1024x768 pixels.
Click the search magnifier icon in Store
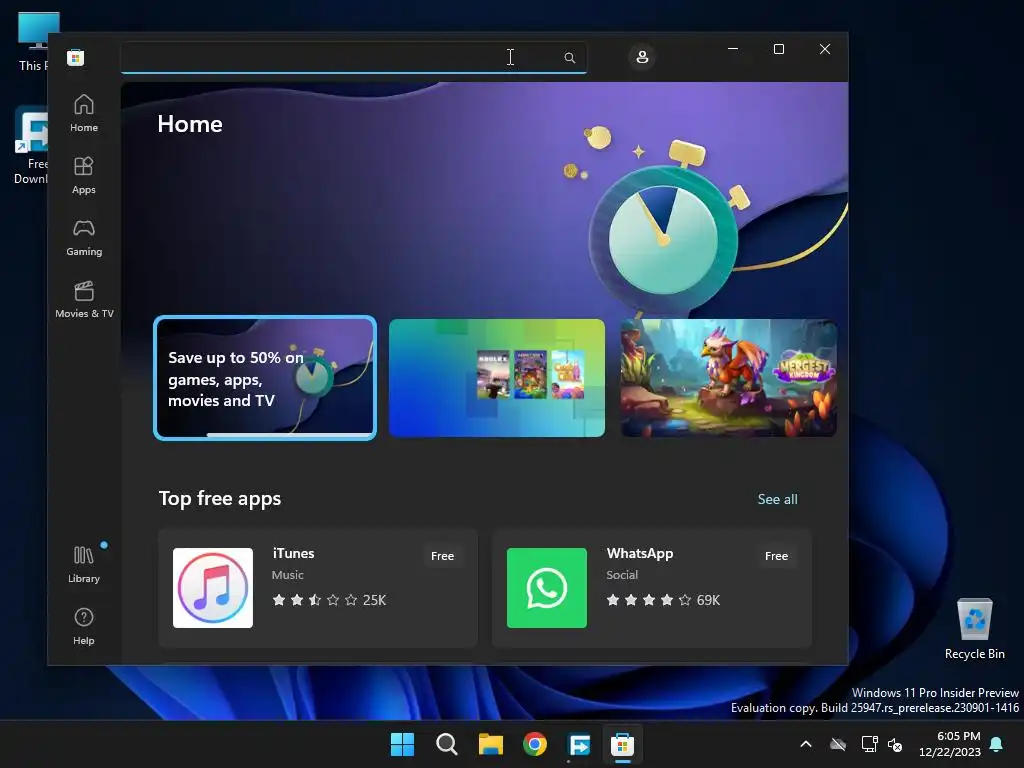click(569, 57)
